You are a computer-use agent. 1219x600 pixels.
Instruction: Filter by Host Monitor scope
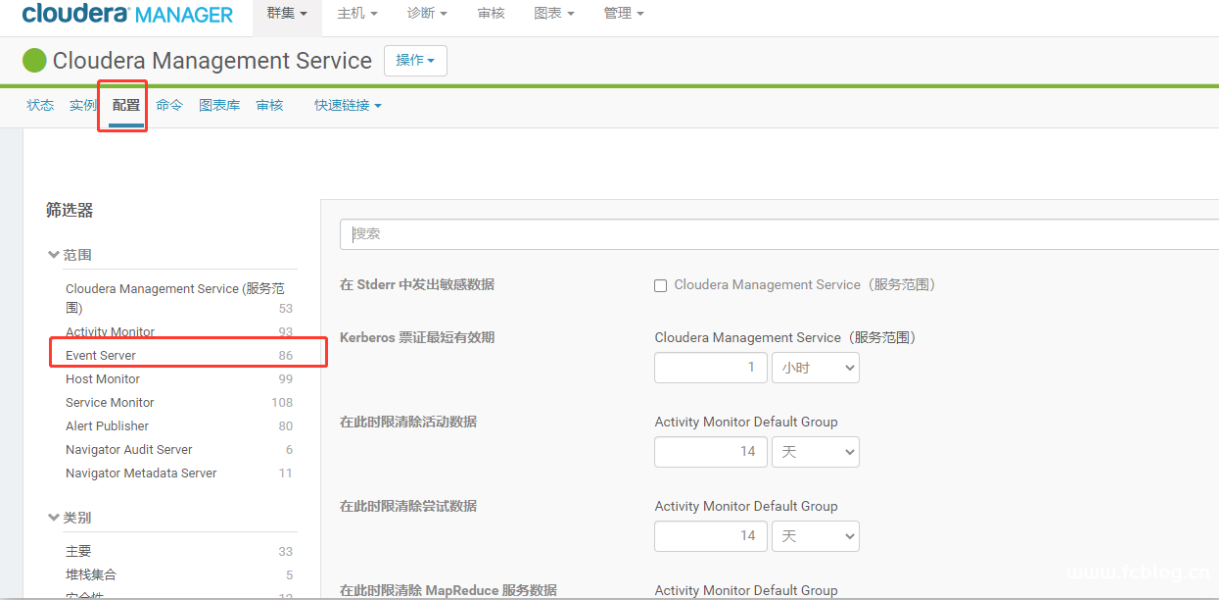pos(103,379)
